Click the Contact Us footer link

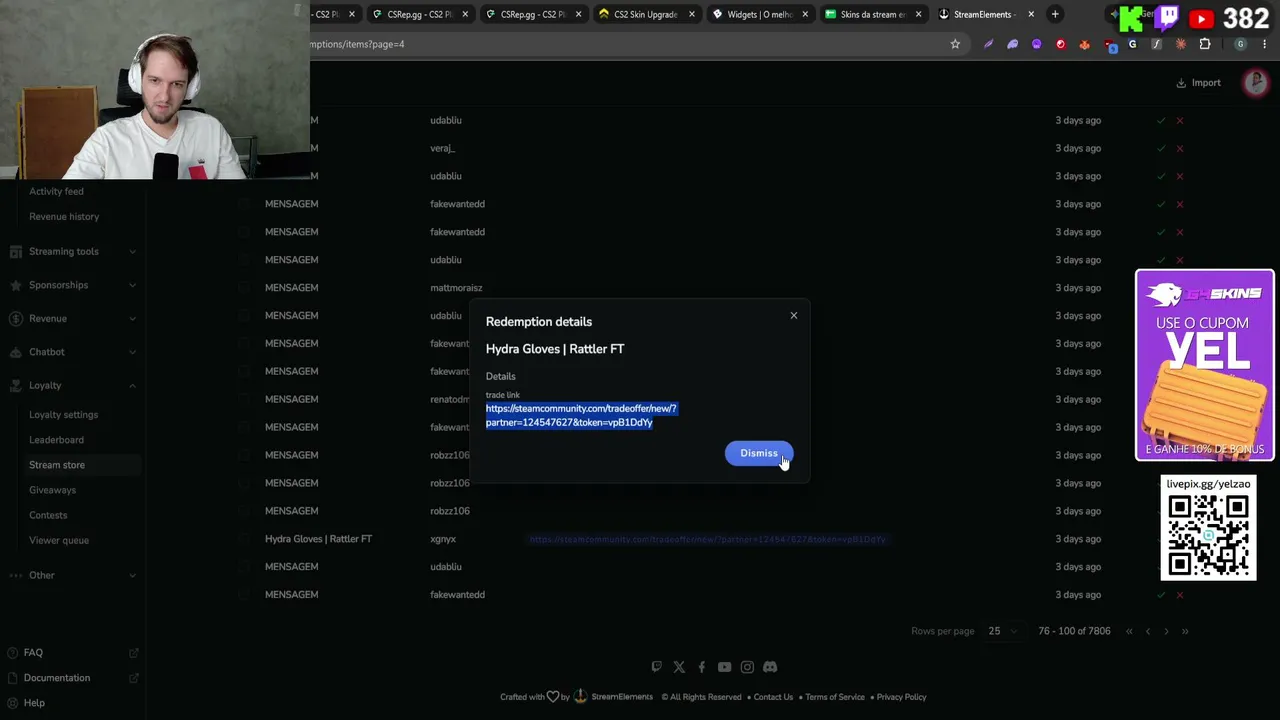coord(773,697)
